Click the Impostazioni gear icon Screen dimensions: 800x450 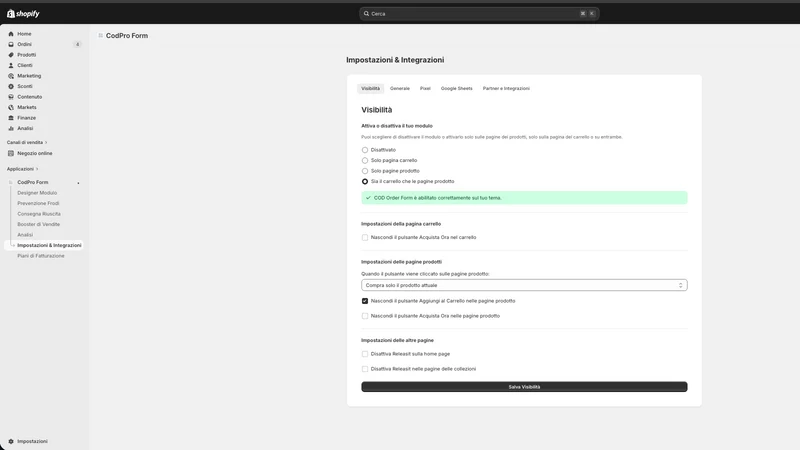click(x=11, y=441)
